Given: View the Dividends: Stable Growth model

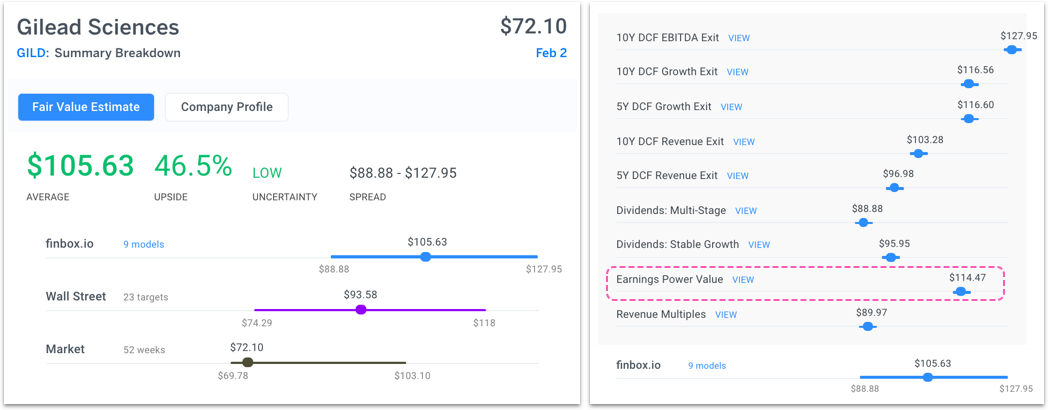Looking at the screenshot, I should point(759,245).
